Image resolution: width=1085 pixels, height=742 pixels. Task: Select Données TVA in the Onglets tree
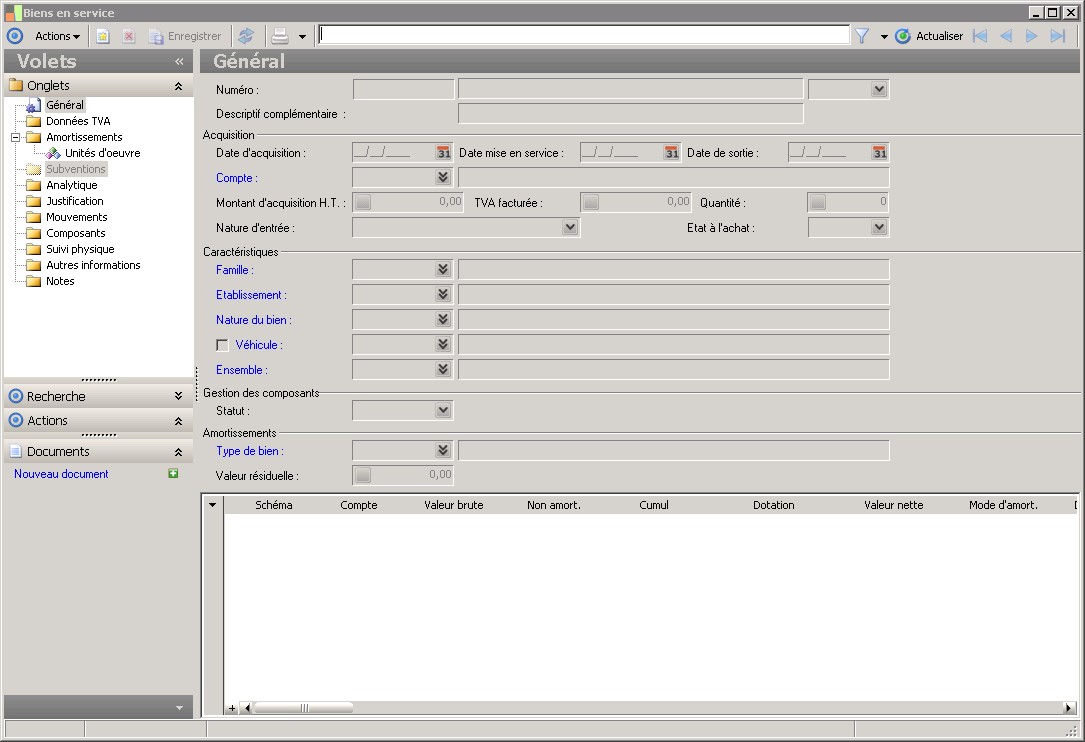(x=78, y=121)
